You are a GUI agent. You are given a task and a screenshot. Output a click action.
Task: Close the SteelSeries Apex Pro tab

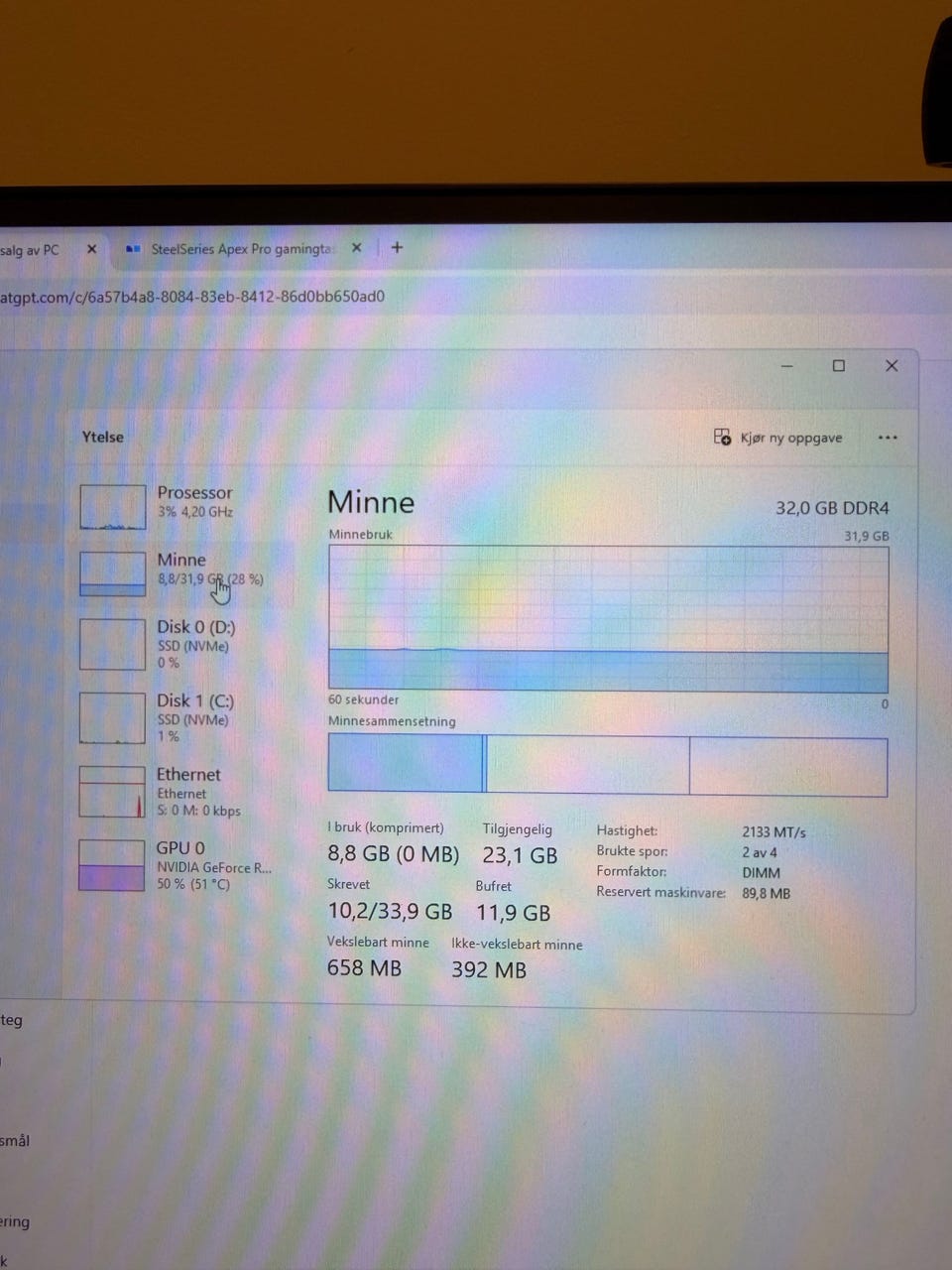click(x=357, y=248)
